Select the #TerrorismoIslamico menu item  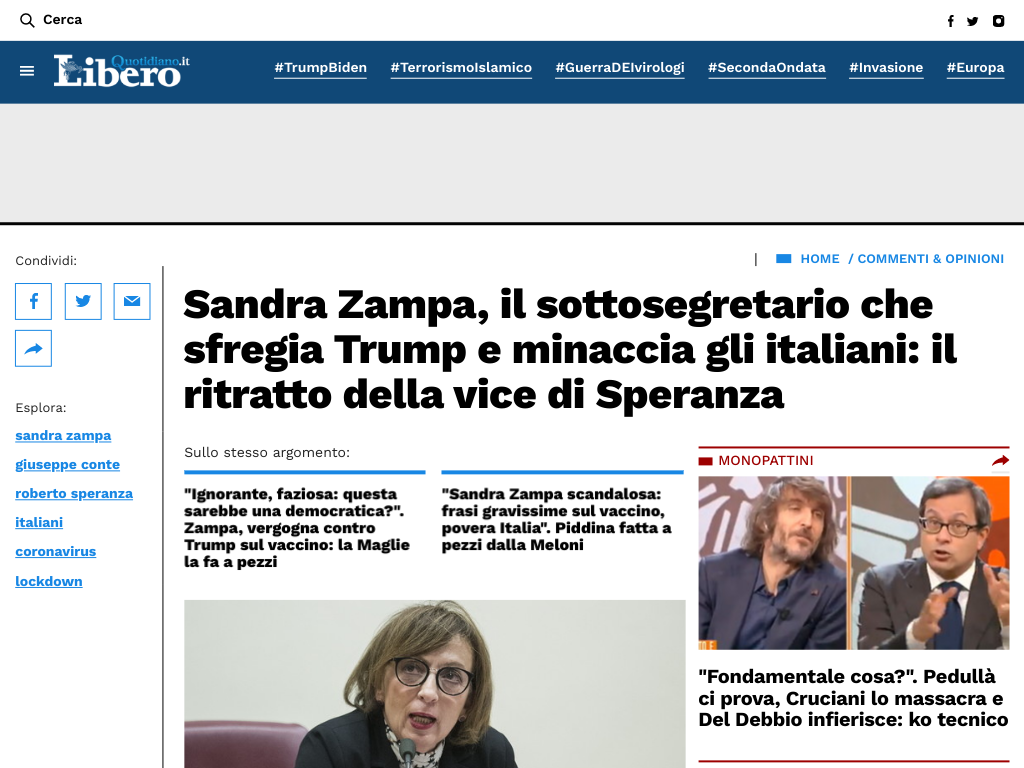[x=461, y=67]
